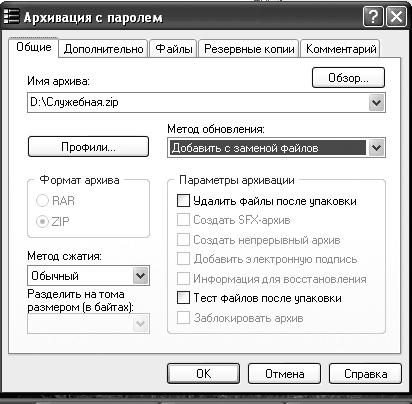Click the archive name field 'D:\Служебная.zip'
412x404 pixels.
198,103
